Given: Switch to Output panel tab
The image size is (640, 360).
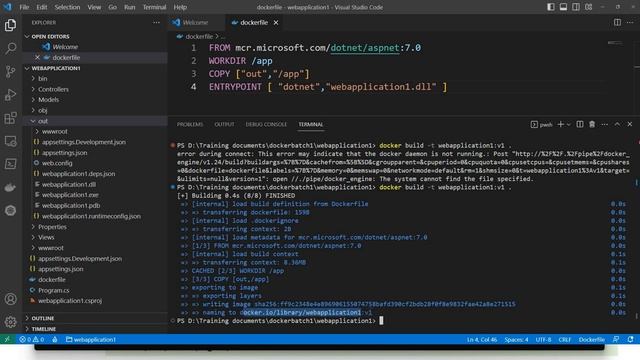Looking at the screenshot, I should click(224, 124).
